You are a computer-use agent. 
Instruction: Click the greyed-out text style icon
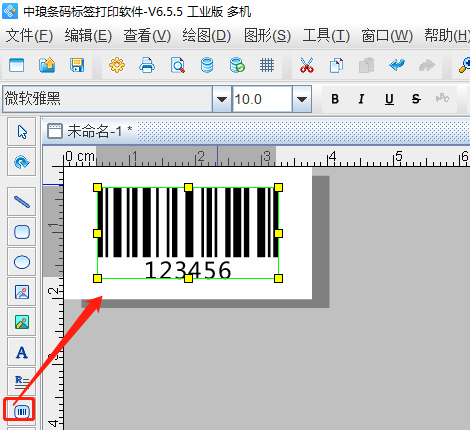442,98
